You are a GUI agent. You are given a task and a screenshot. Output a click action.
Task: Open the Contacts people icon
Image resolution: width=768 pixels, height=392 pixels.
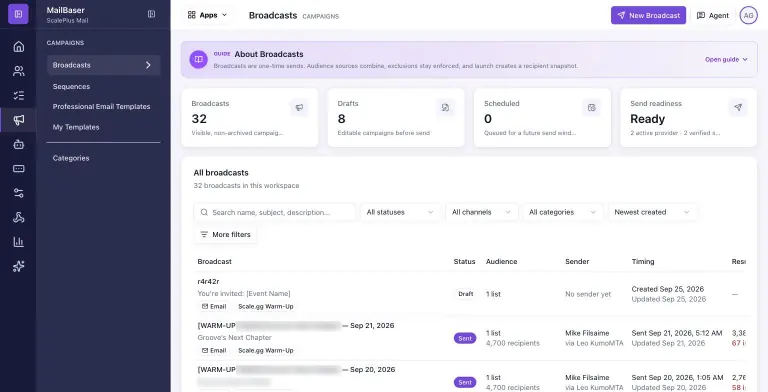coord(19,71)
